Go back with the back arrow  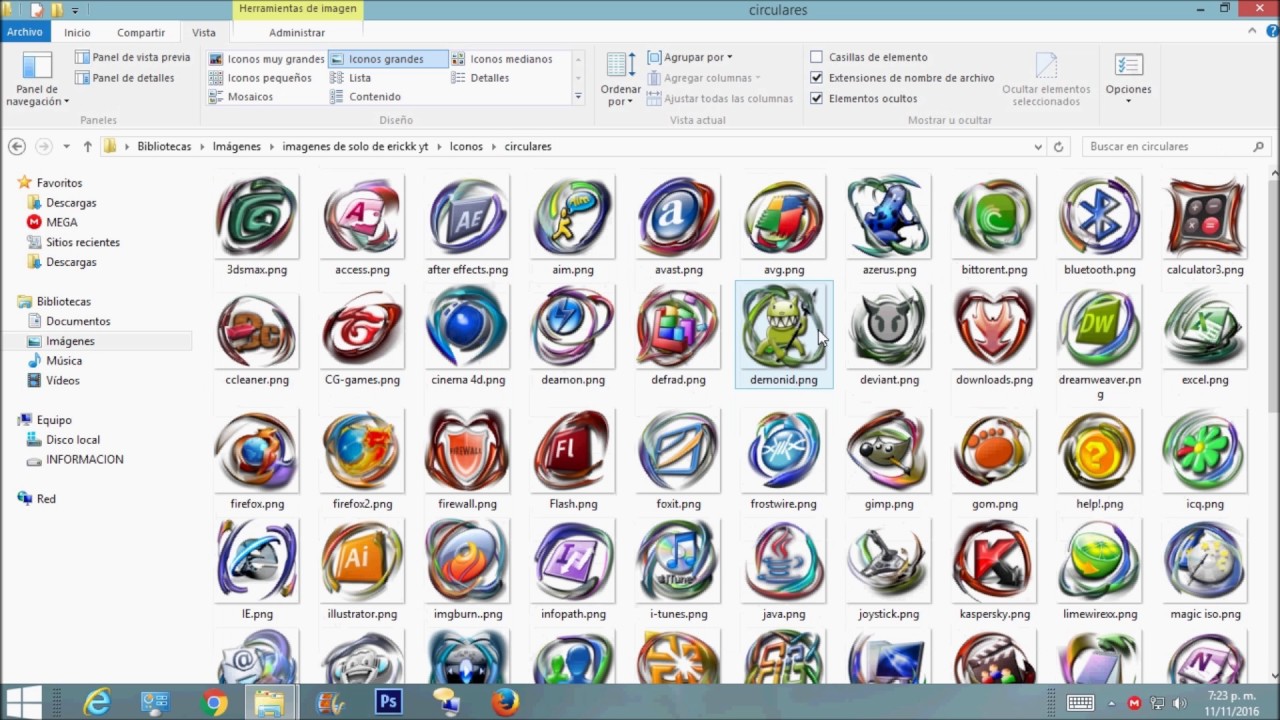point(17,146)
